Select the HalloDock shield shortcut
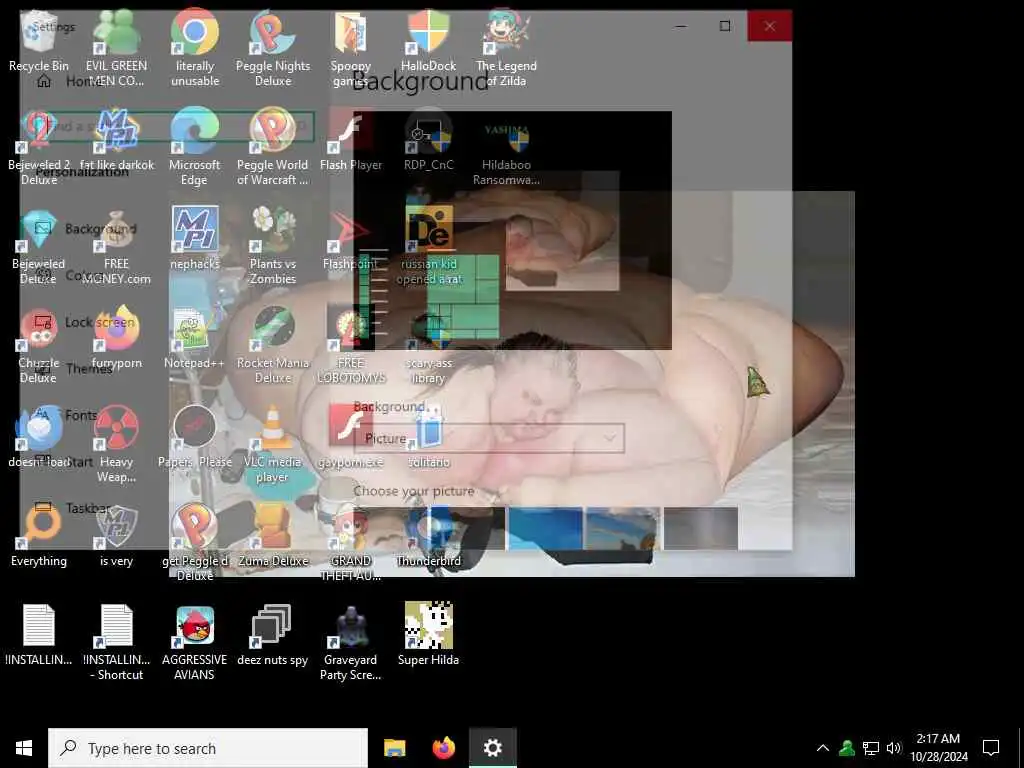This screenshot has height=768, width=1024. 428,41
